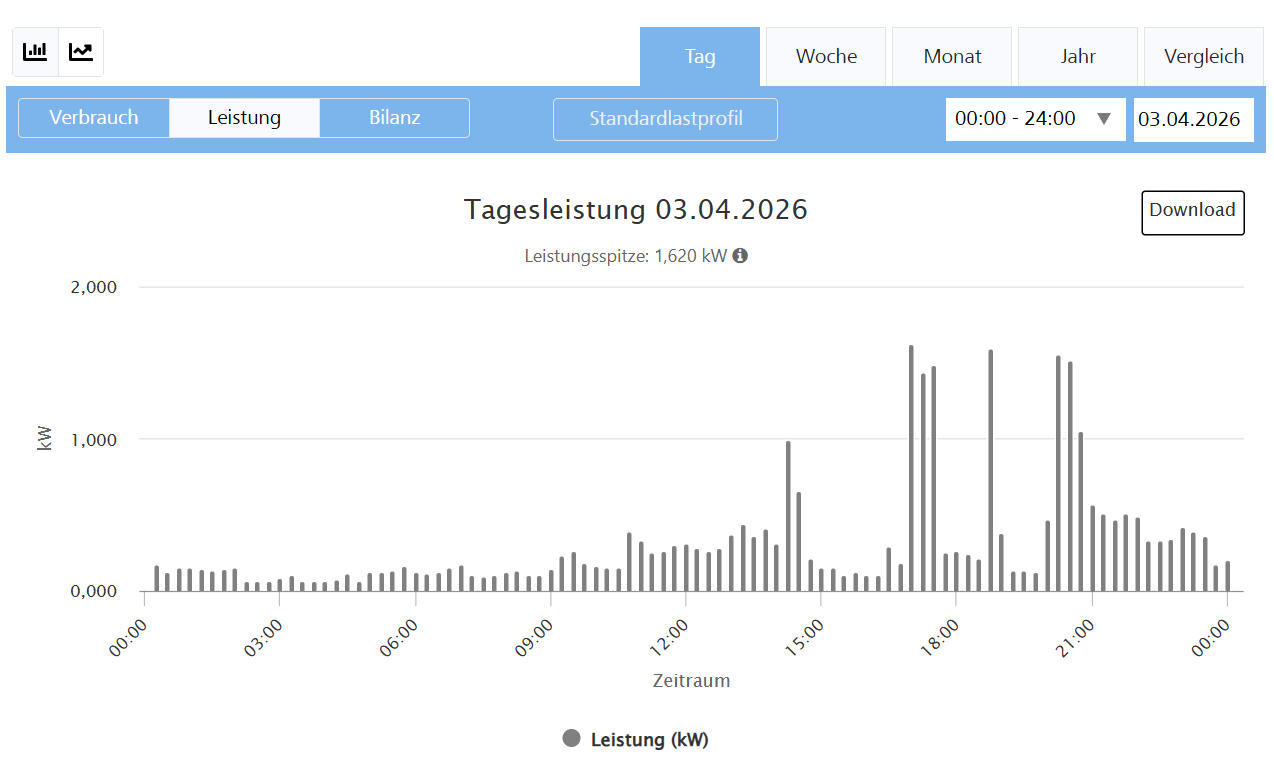Open the Jahr tab
This screenshot has height=758, width=1274.
point(1078,57)
